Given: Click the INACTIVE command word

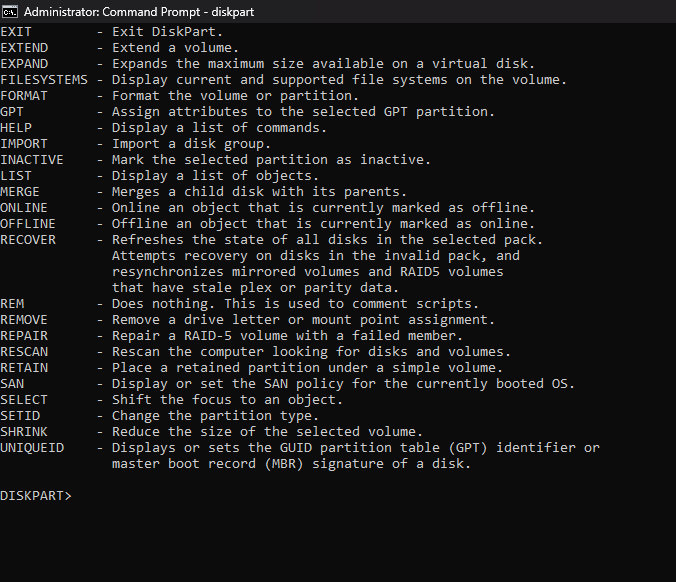Looking at the screenshot, I should tap(32, 160).
